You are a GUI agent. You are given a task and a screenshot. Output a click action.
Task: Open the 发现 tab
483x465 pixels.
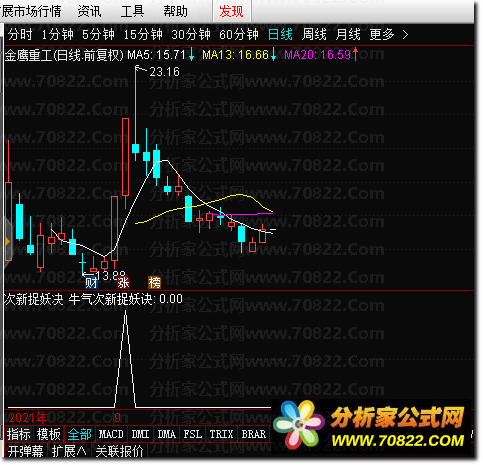(231, 11)
